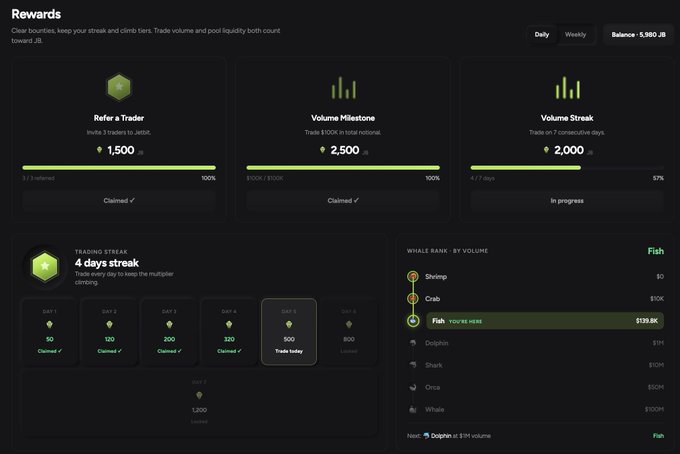Click the 4 days streak heading
This screenshot has width=680, height=454.
coord(107,263)
